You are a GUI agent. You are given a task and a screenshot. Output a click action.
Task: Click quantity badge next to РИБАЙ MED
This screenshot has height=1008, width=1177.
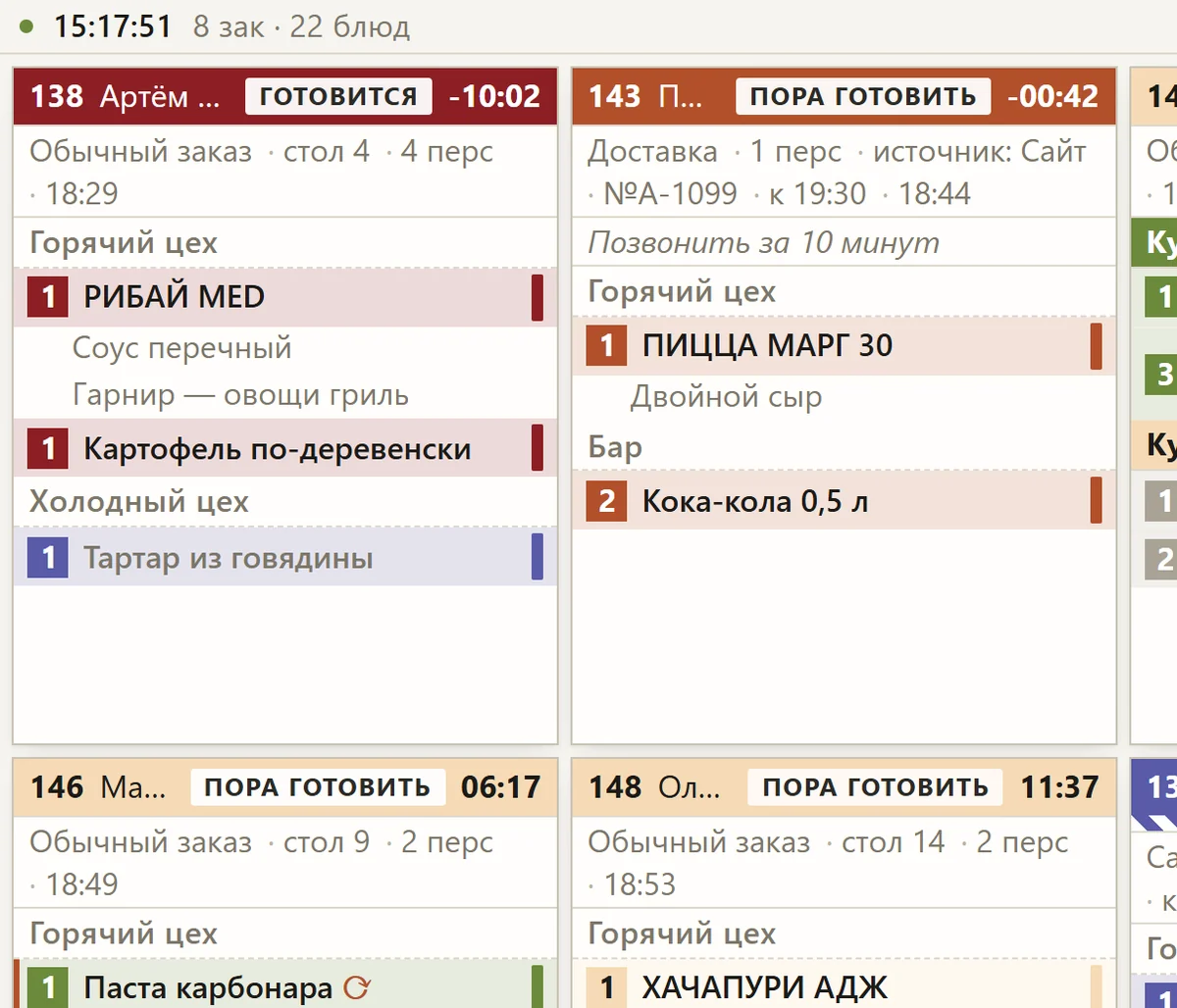pos(48,298)
